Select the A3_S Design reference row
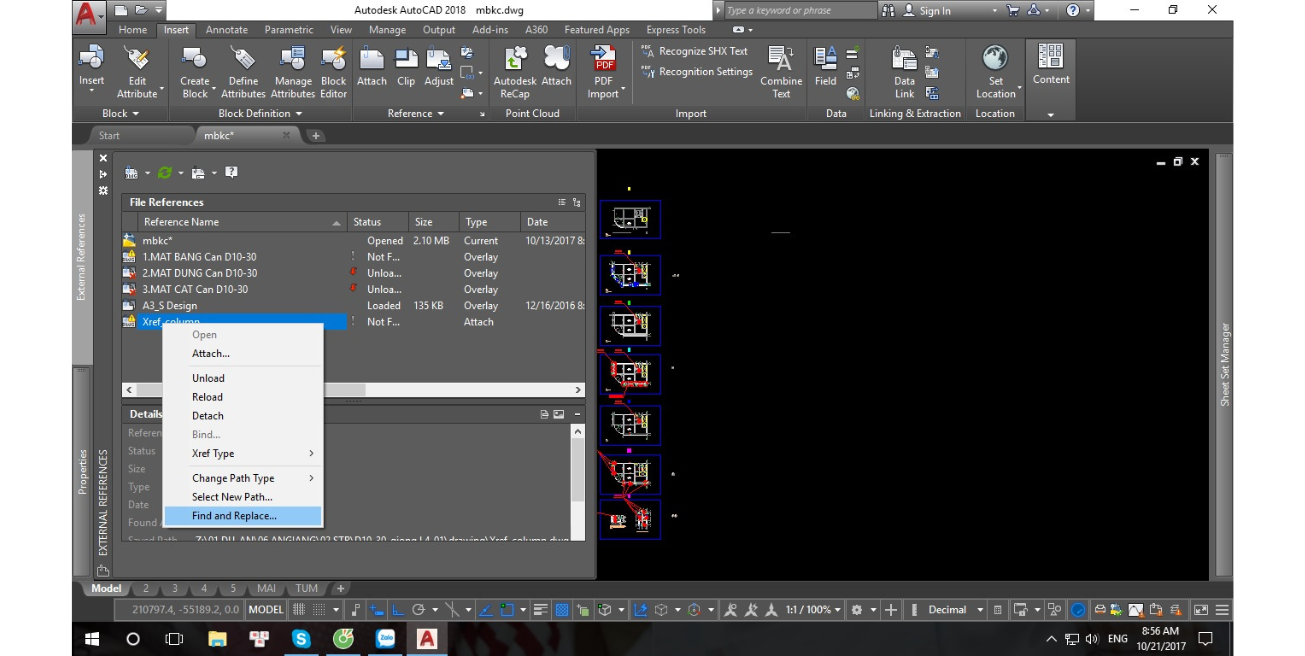The width and height of the screenshot is (1305, 656). coord(352,306)
